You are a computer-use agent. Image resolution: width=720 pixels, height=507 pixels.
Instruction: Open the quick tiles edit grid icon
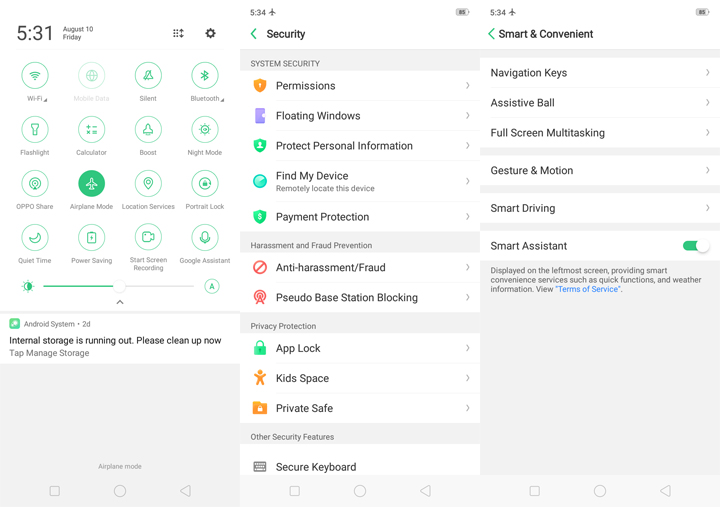pos(178,34)
